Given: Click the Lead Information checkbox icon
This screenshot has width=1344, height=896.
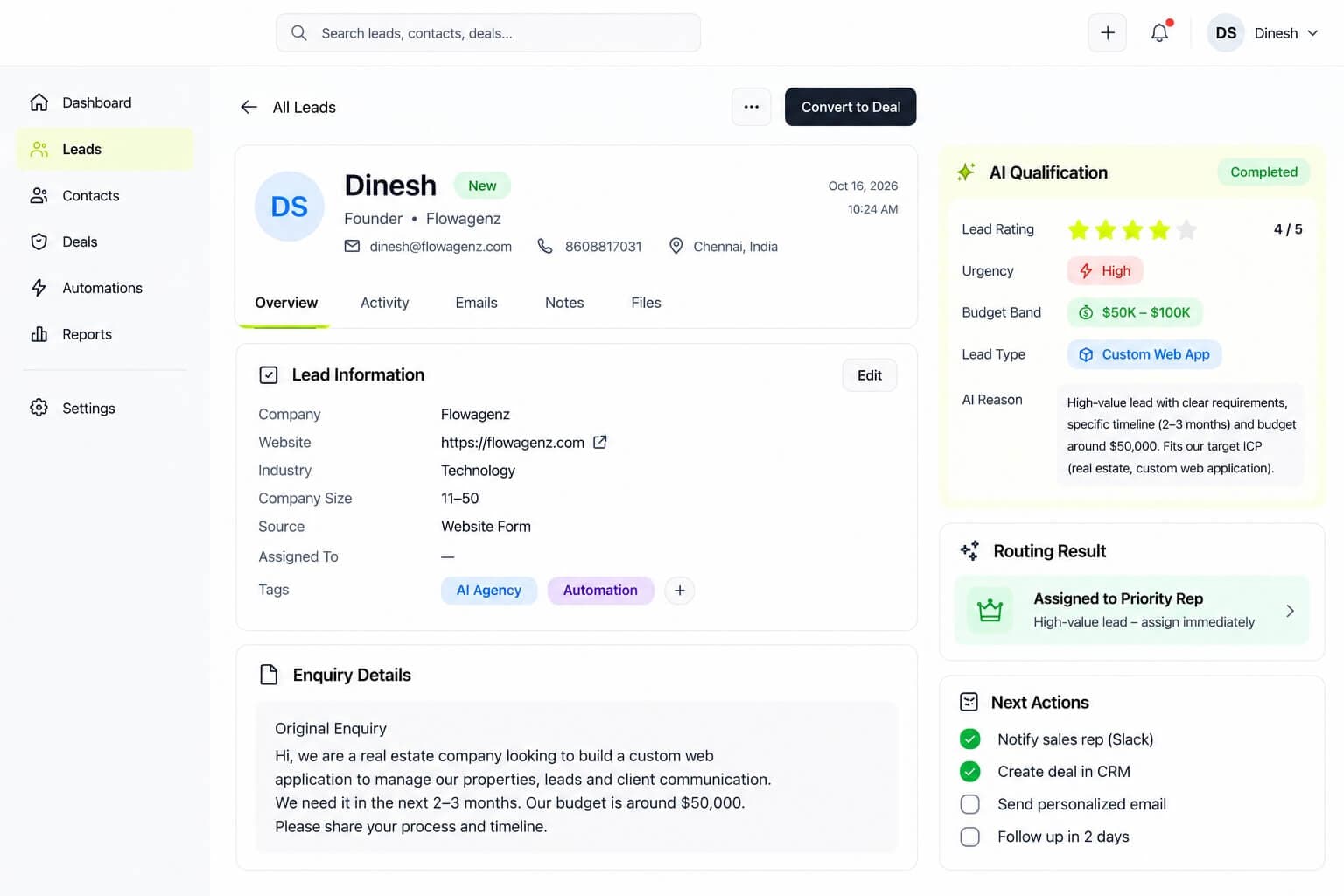Looking at the screenshot, I should 269,374.
